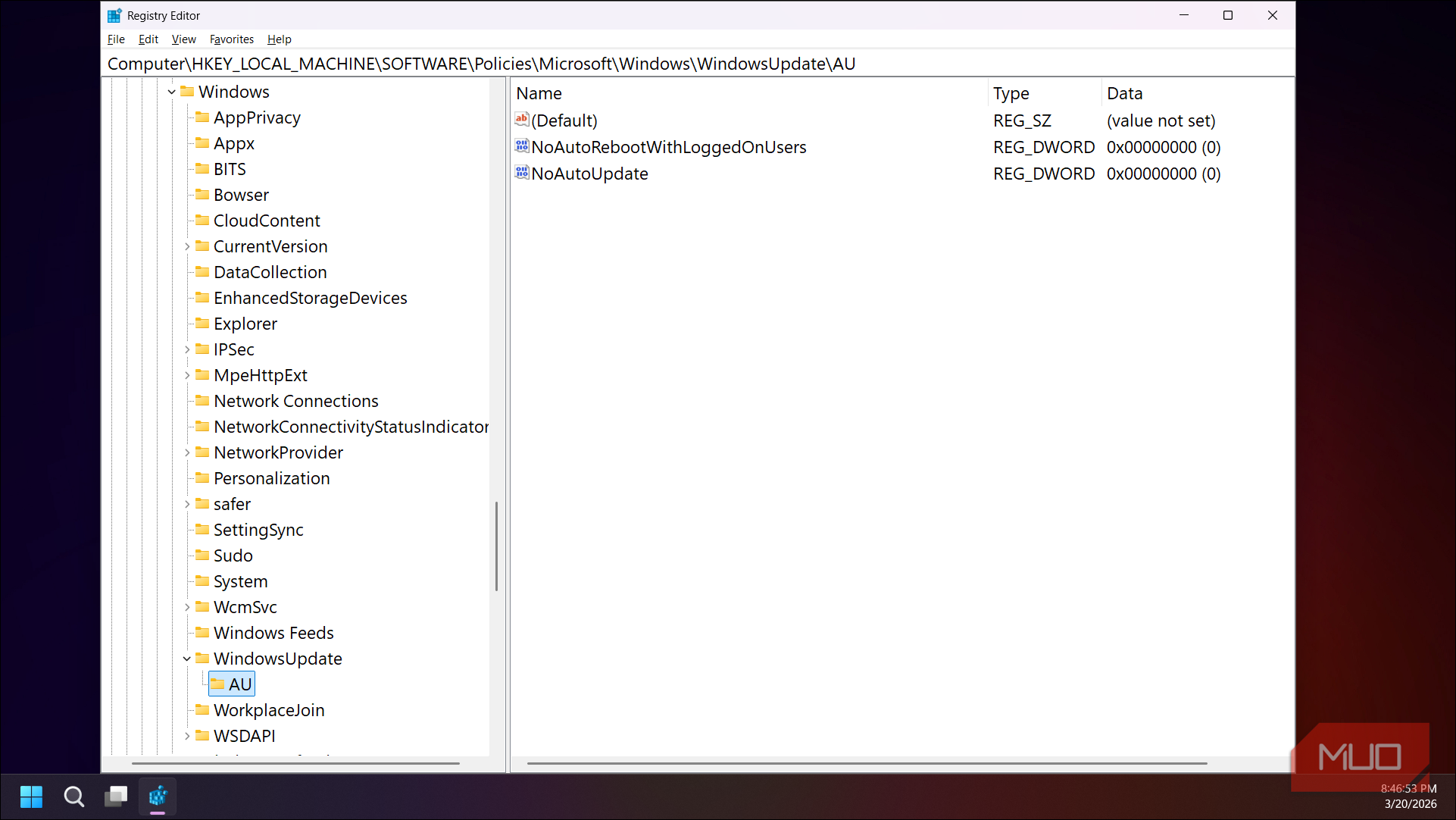Screen dimensions: 1456x820
Task: Click the tree pane vertical scrollbar
Action: tap(496, 546)
